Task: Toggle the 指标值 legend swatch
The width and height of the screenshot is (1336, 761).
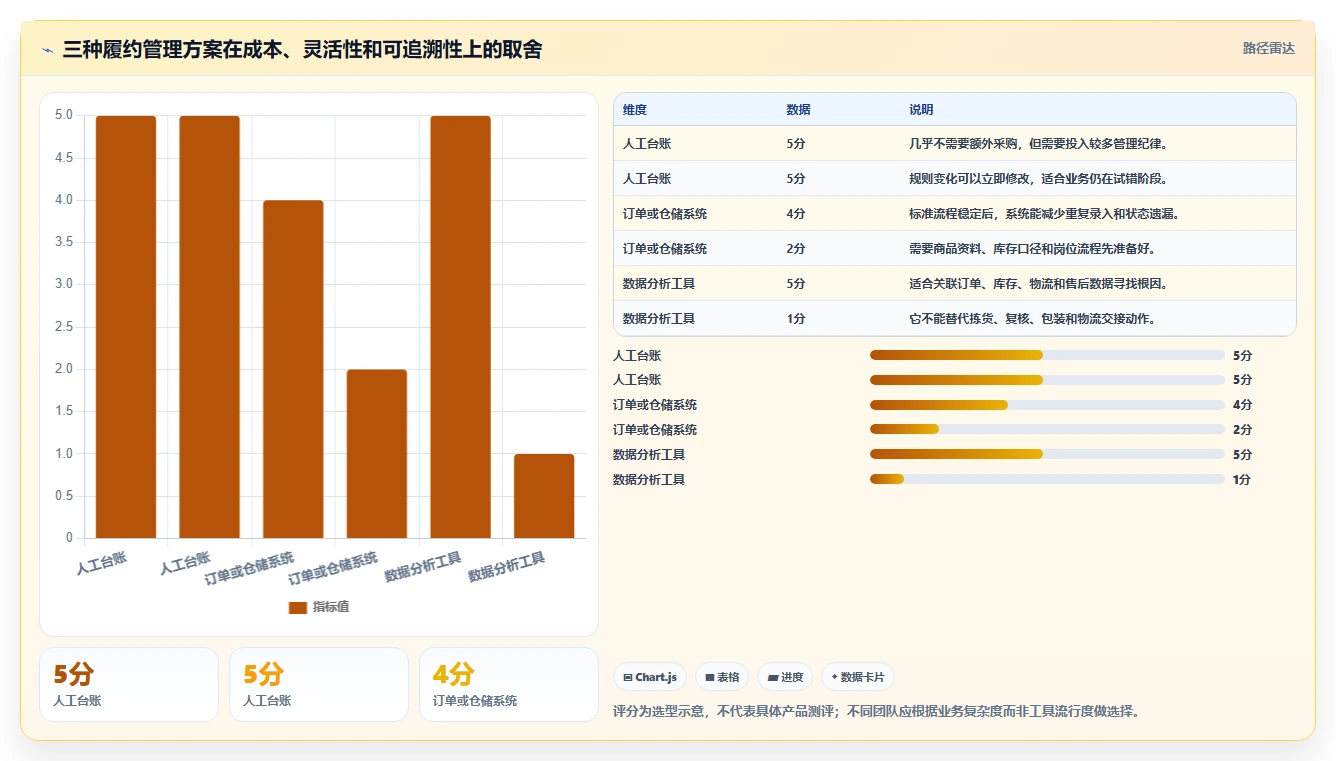Action: [297, 607]
